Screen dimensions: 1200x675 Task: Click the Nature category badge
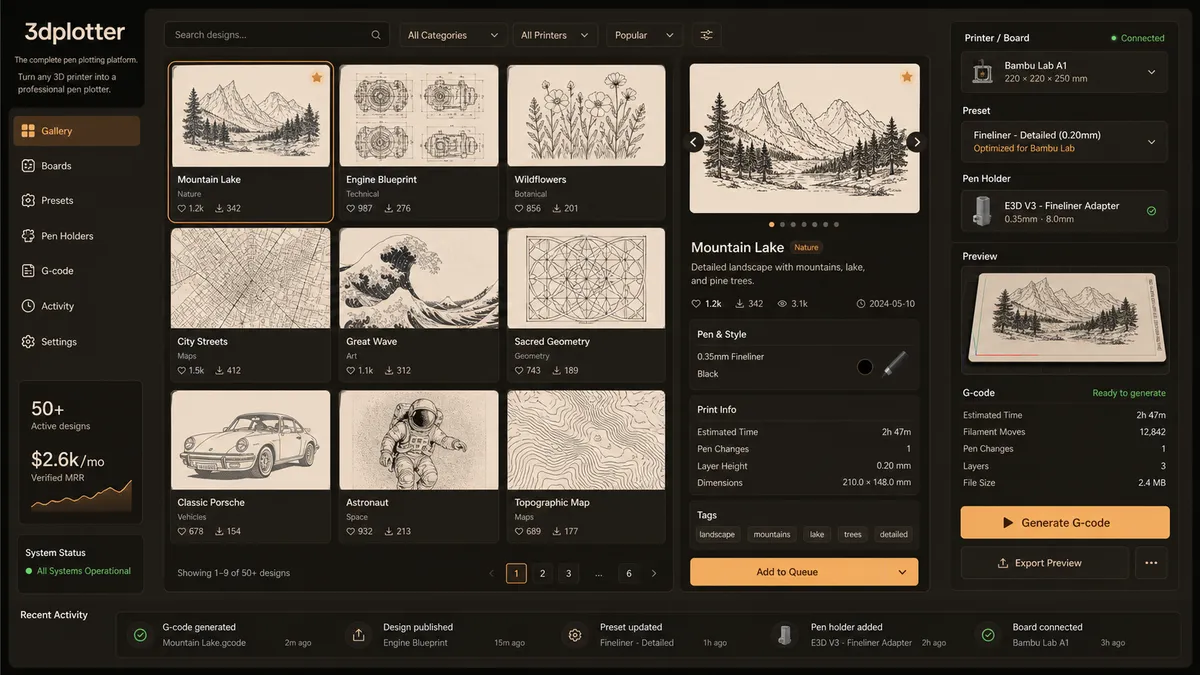pos(807,247)
